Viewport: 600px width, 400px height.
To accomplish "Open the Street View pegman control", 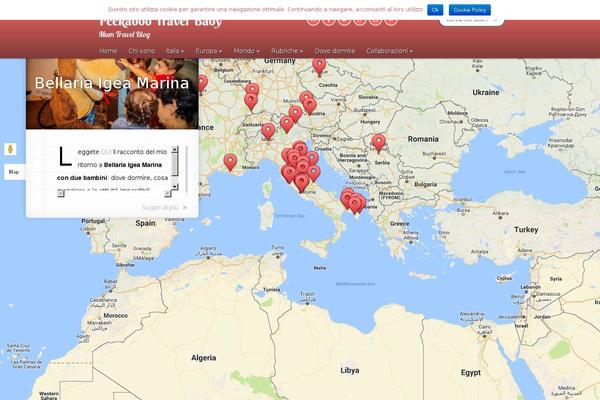I will pos(10,149).
